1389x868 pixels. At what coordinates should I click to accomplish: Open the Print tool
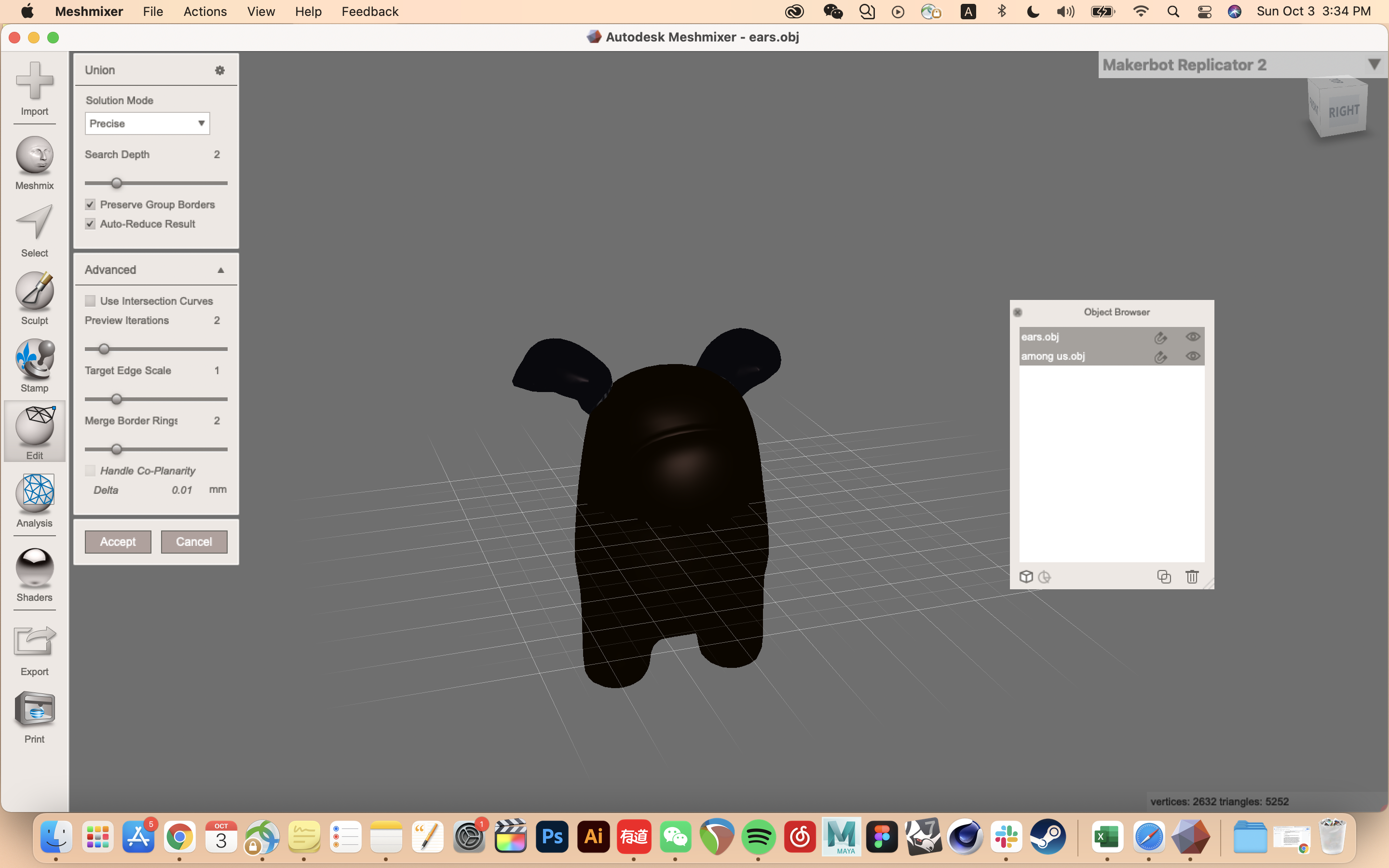click(x=34, y=717)
